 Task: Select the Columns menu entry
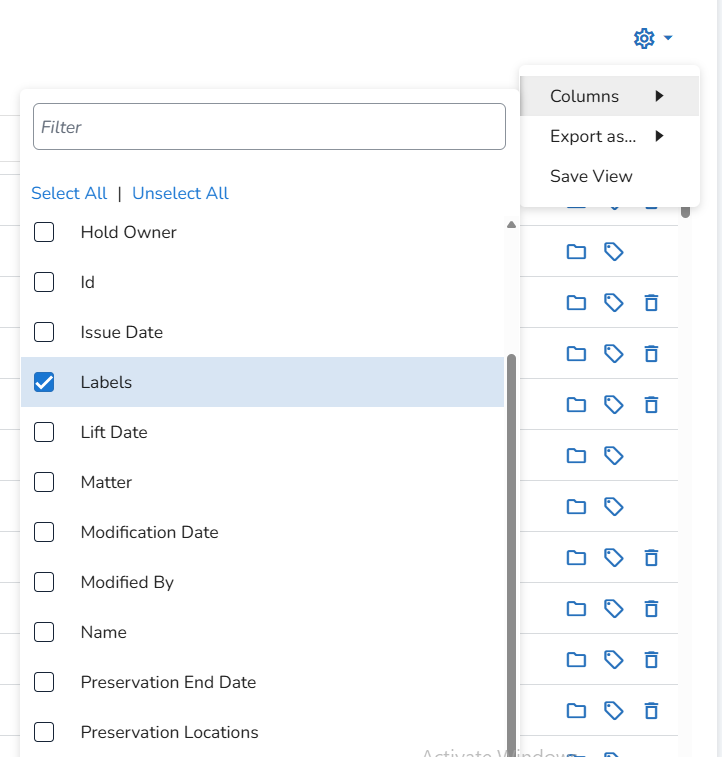tap(585, 96)
